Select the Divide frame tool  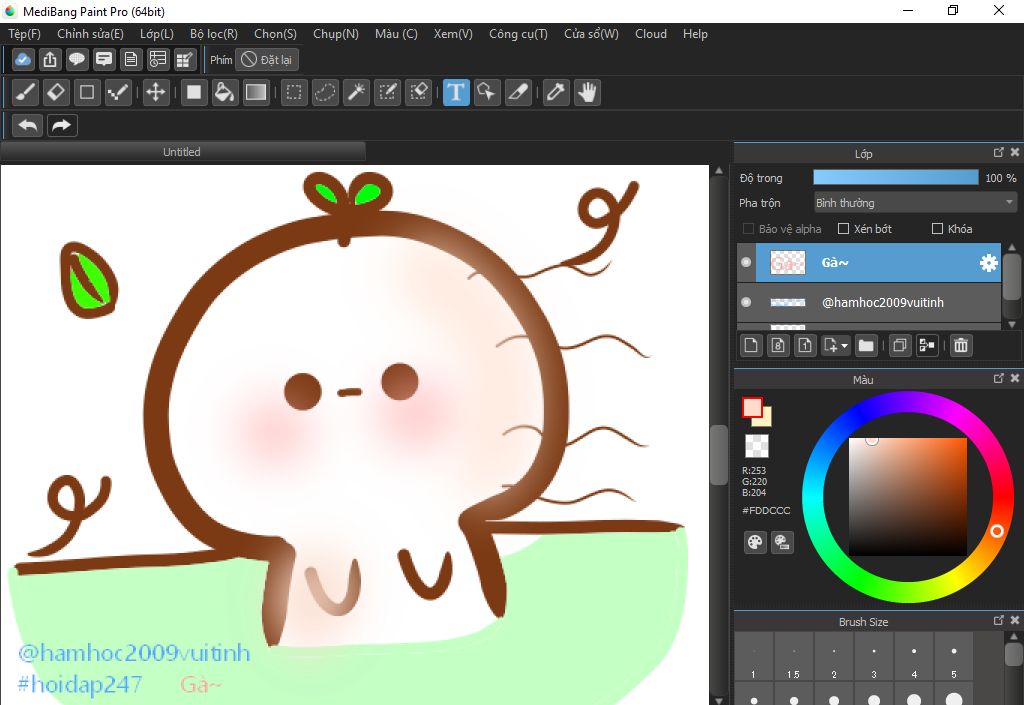[x=517, y=92]
